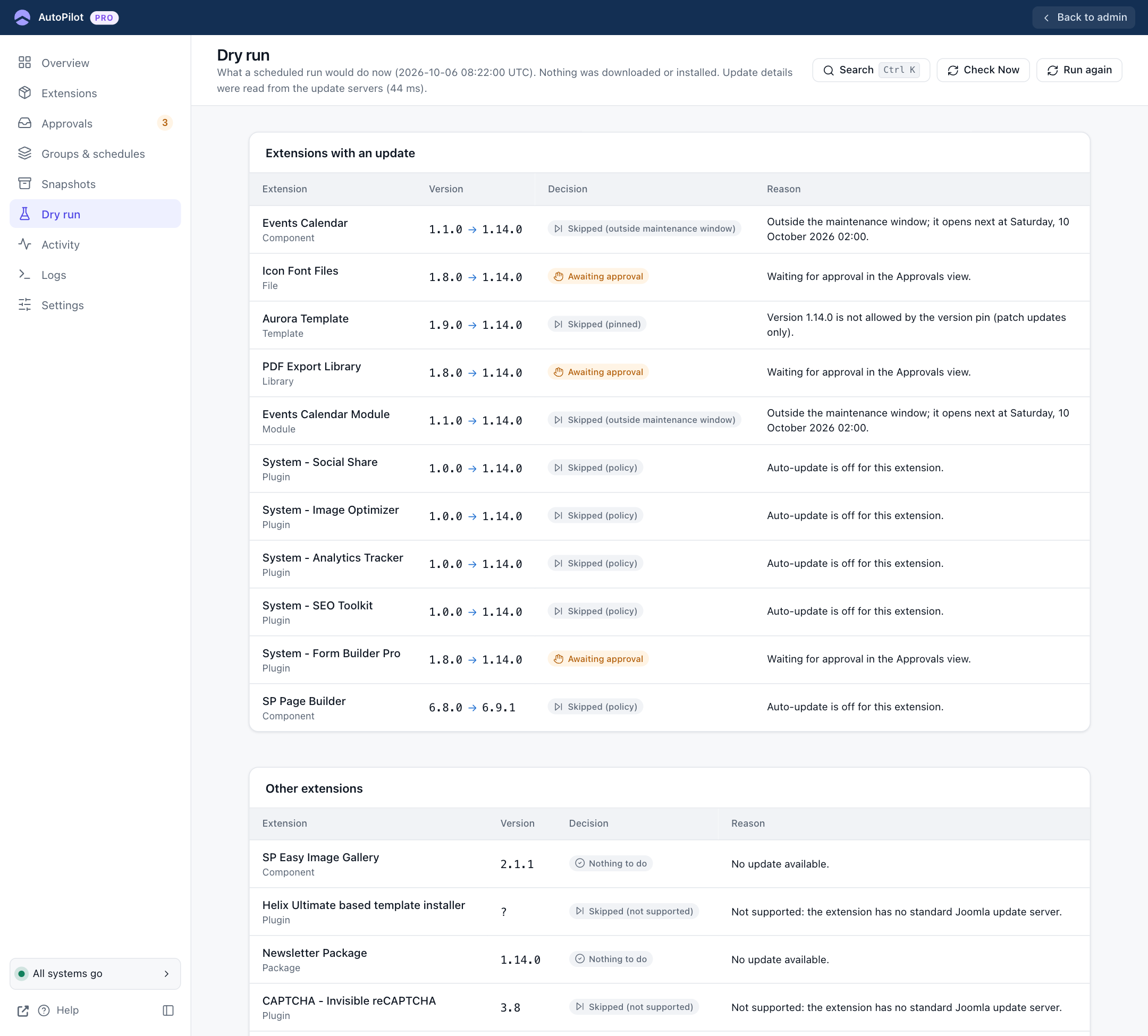Click the Extensions with an update heading

[x=340, y=153]
